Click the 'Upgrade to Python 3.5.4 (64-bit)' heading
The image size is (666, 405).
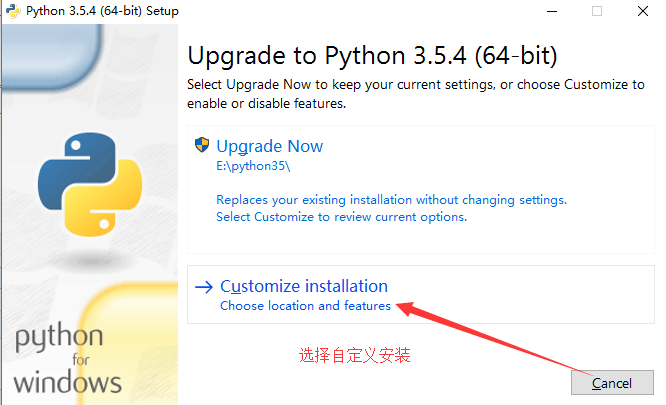pos(372,56)
